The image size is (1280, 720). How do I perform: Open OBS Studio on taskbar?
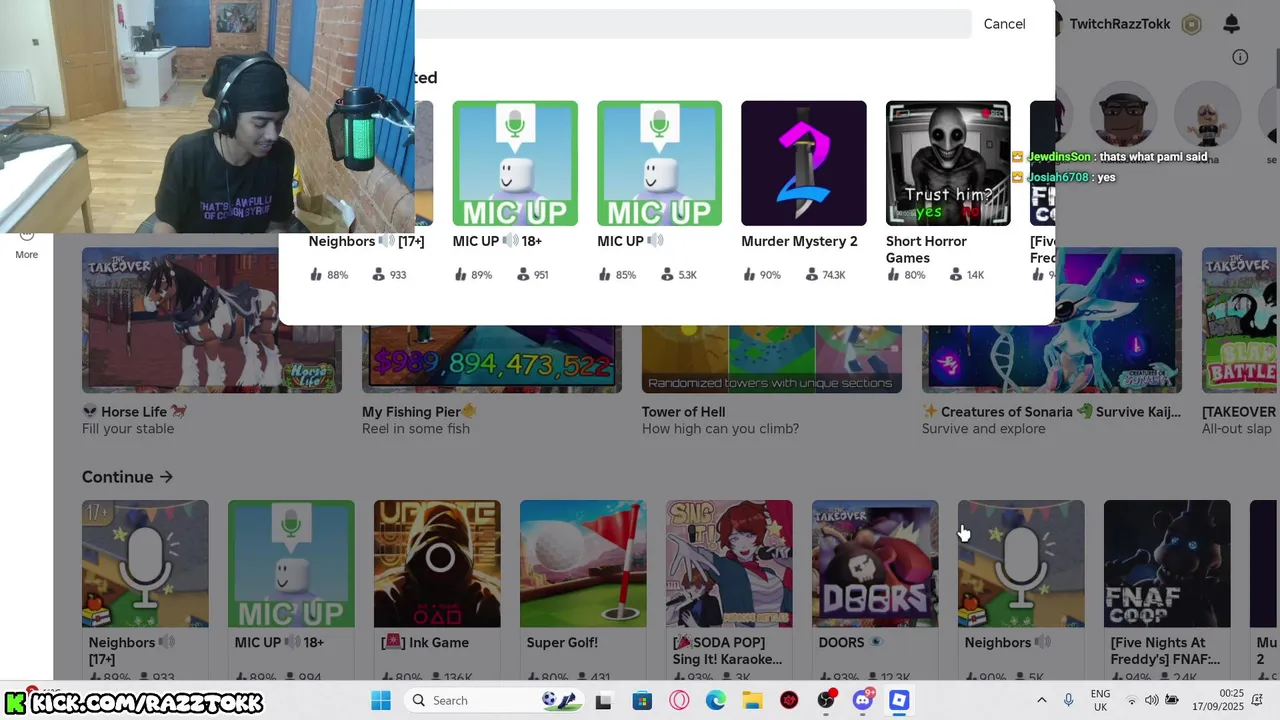(x=826, y=700)
